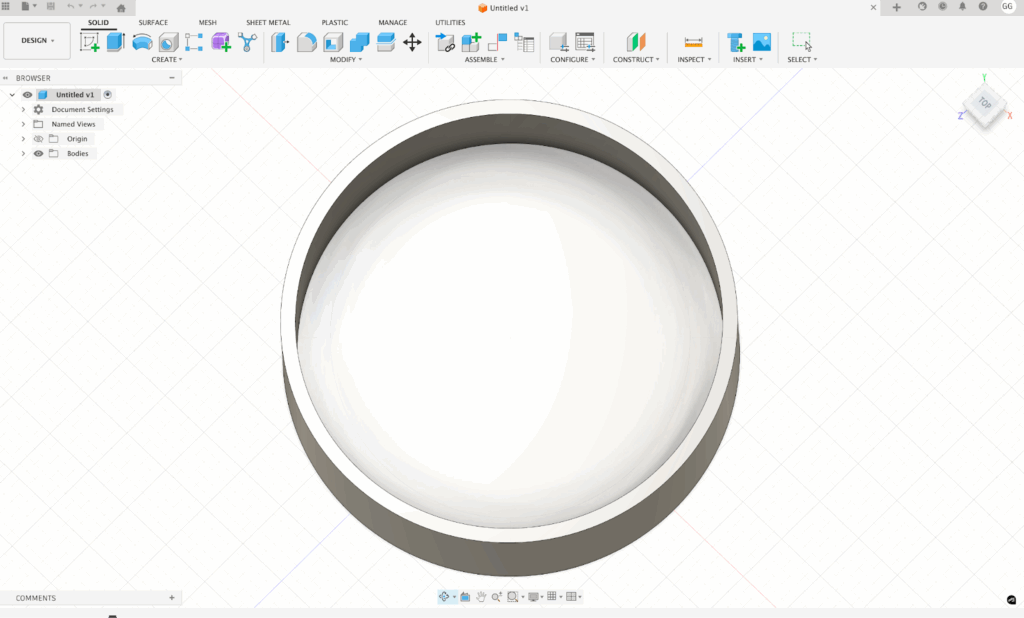
Task: Click the Insert Image icon
Action: 762,42
